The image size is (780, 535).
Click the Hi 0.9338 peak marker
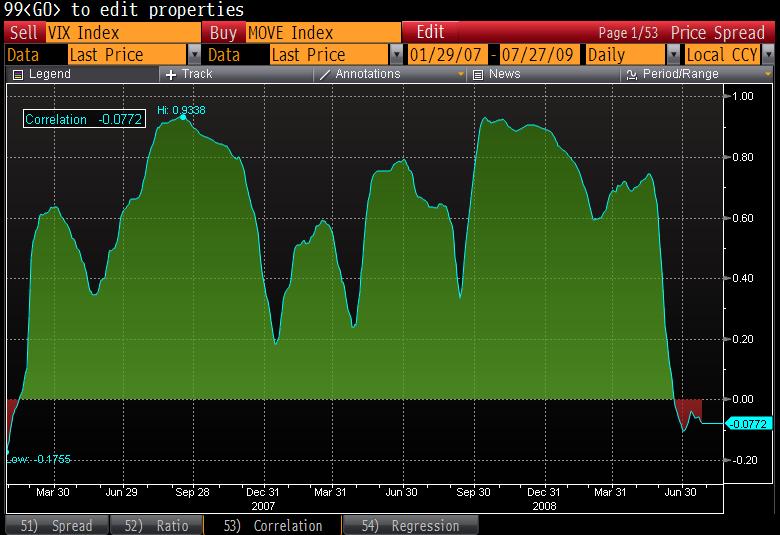[x=183, y=117]
